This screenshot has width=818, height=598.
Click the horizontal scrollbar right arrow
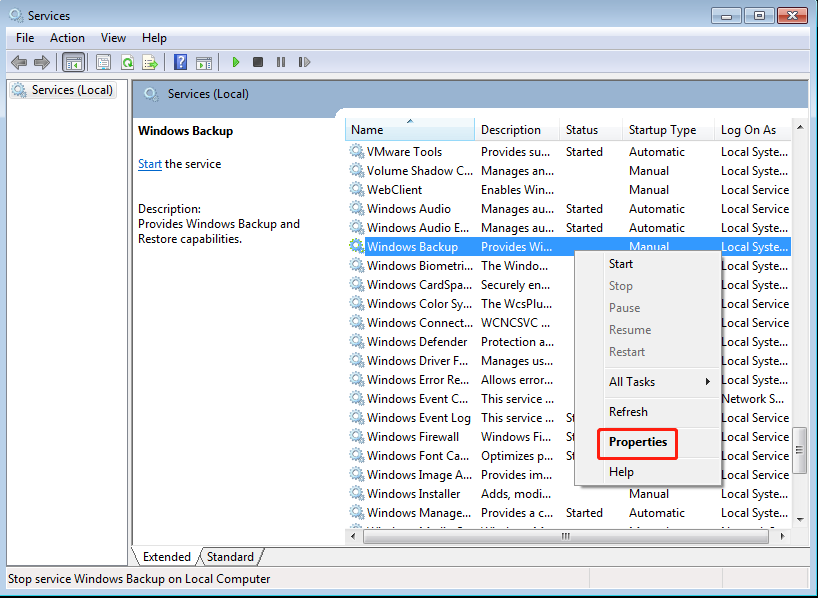point(782,536)
